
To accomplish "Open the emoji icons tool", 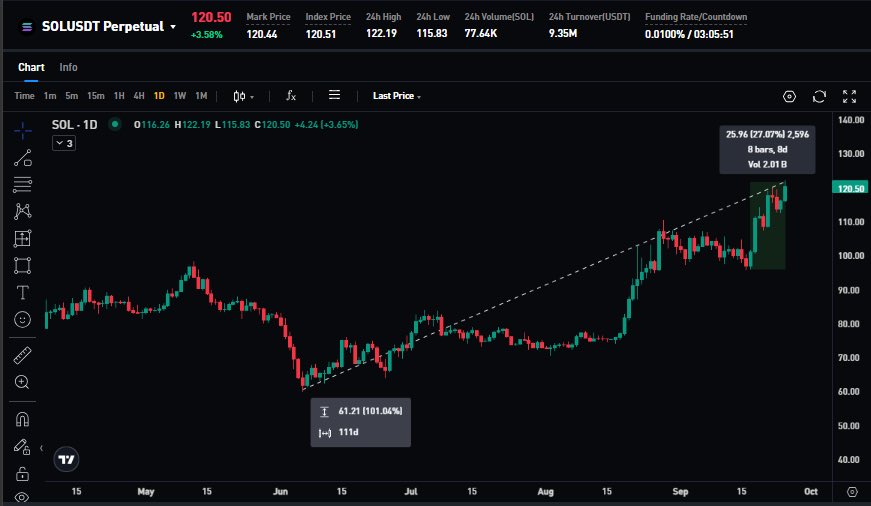I will [x=23, y=319].
